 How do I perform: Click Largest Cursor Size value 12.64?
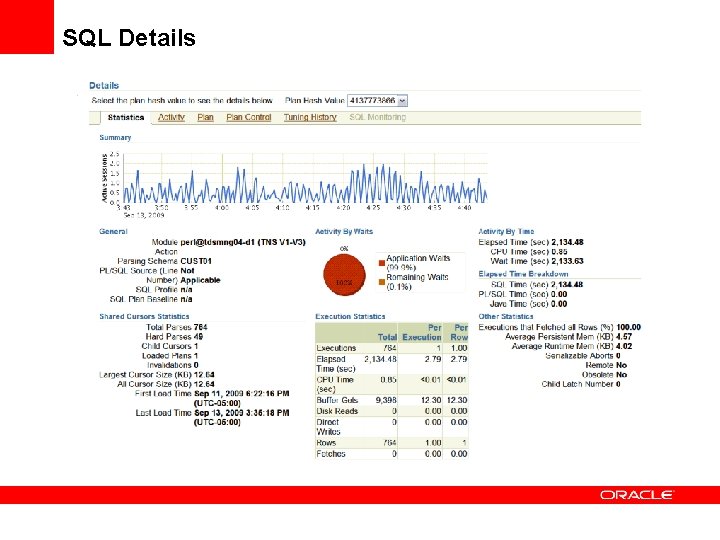pyautogui.click(x=204, y=374)
